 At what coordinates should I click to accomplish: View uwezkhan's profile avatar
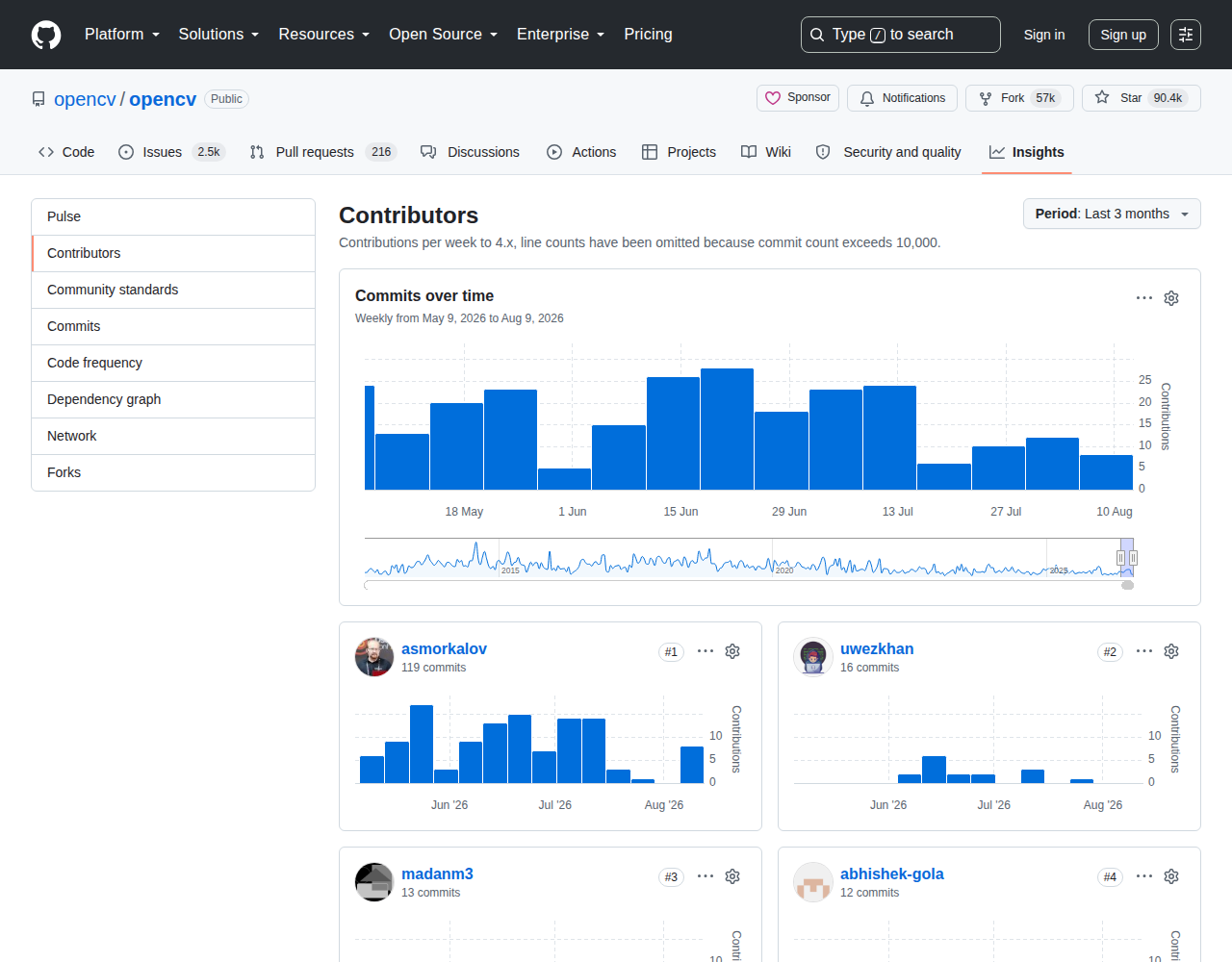[813, 657]
